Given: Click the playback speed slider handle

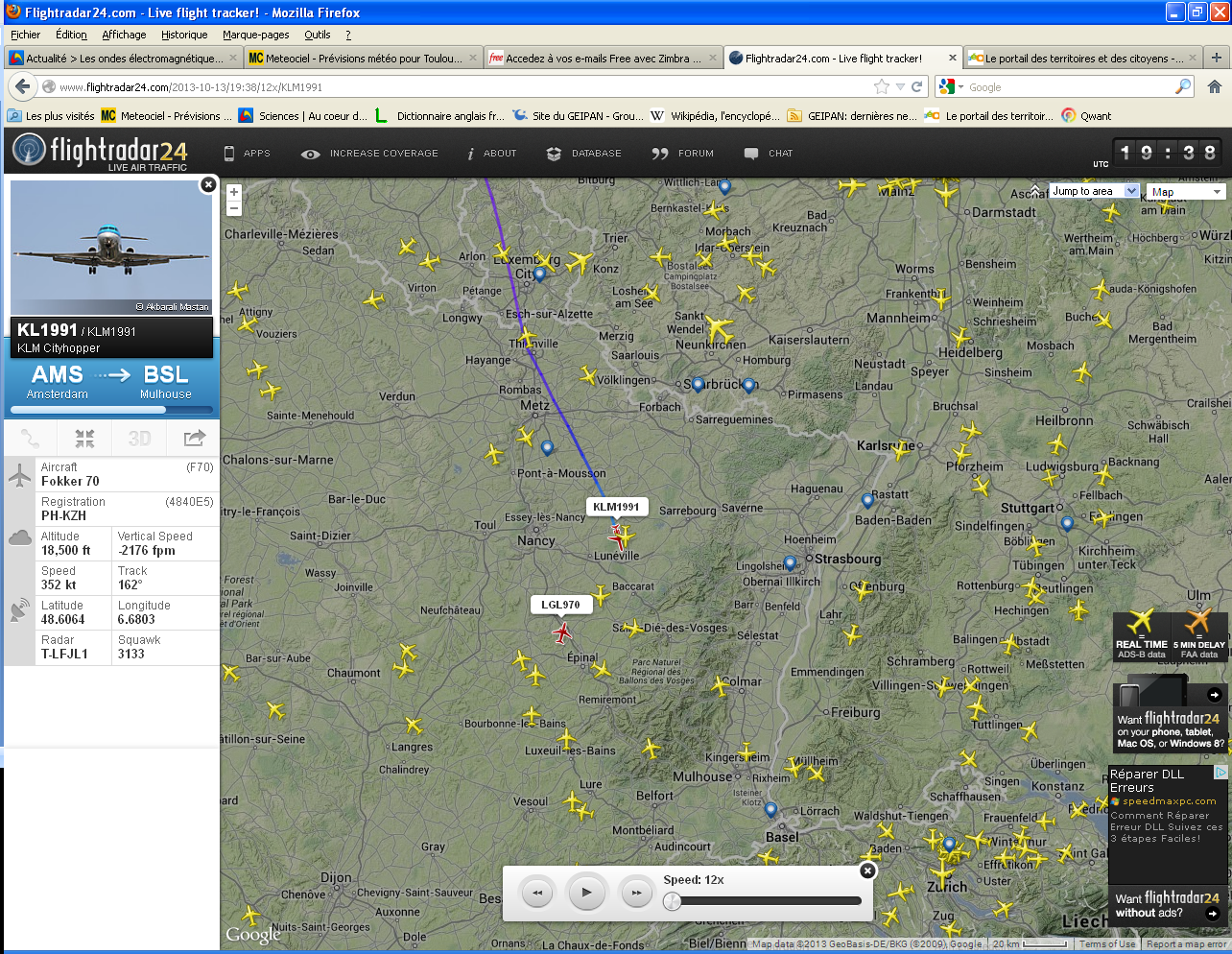Looking at the screenshot, I should (x=673, y=901).
